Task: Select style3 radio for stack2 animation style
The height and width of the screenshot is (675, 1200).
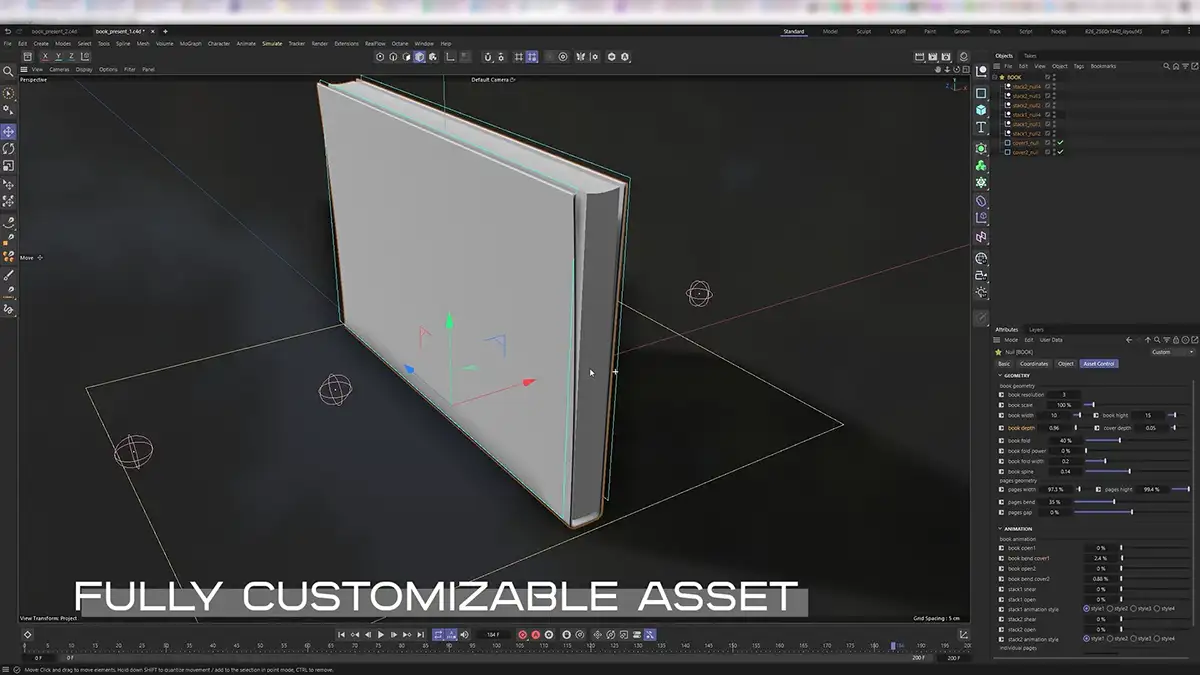Action: [1133, 638]
